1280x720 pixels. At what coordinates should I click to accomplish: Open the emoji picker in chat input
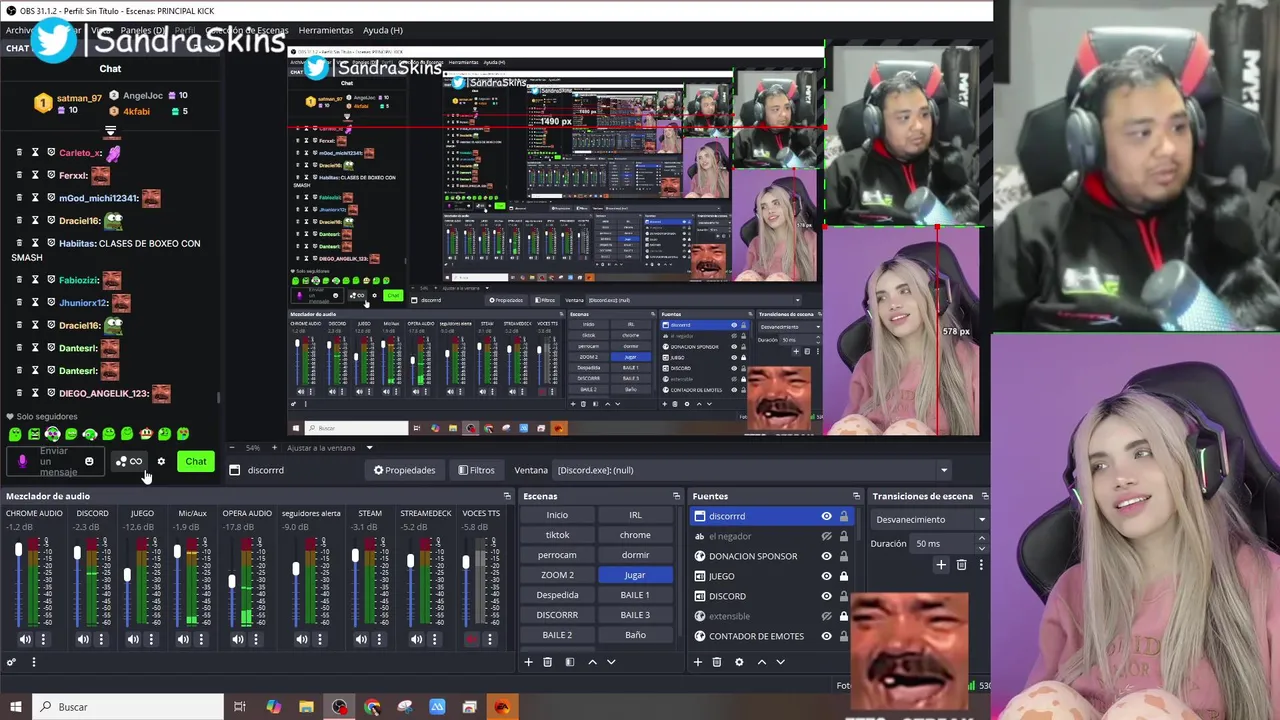pyautogui.click(x=89, y=462)
